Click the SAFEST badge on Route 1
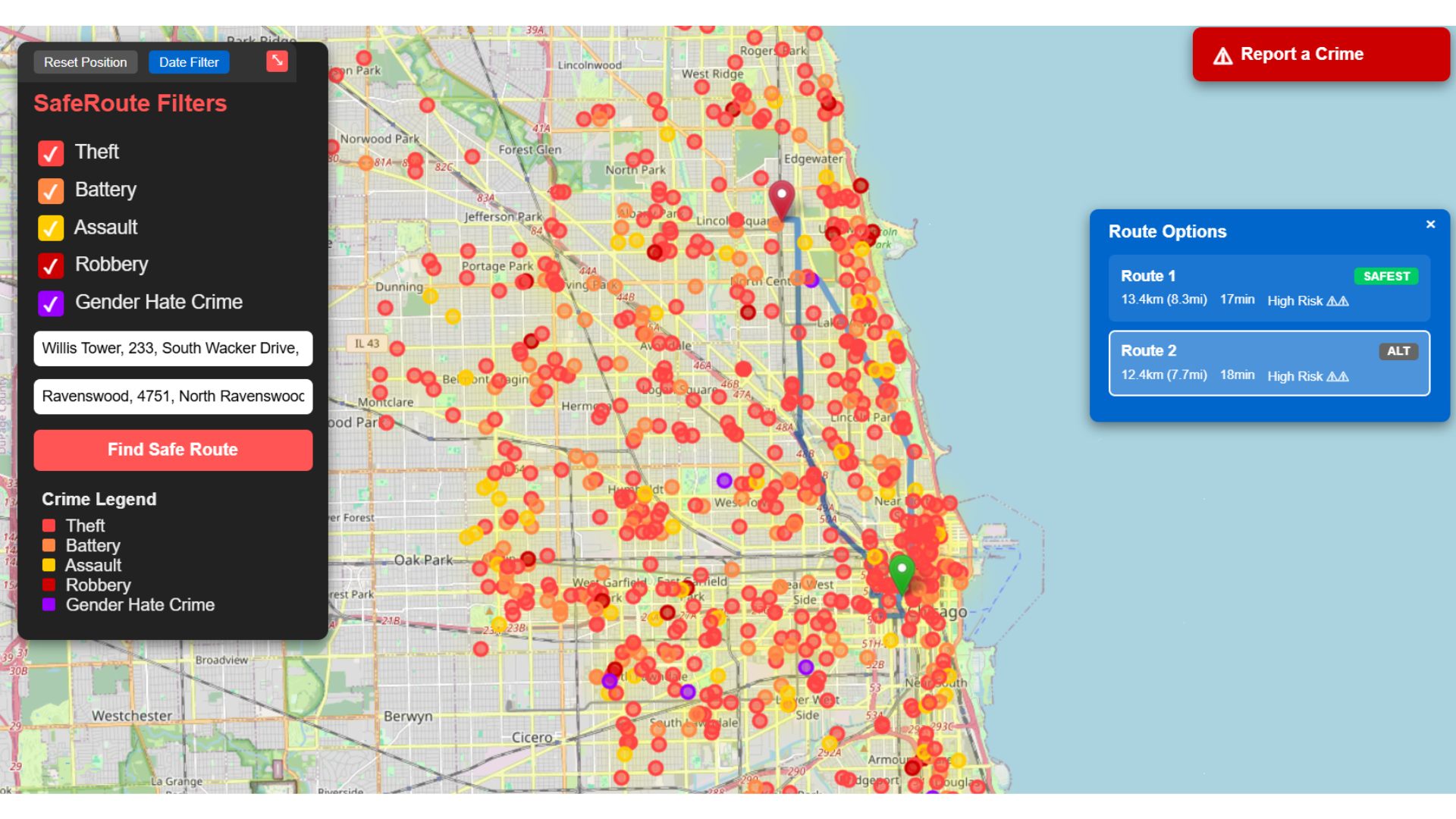 pyautogui.click(x=1385, y=276)
